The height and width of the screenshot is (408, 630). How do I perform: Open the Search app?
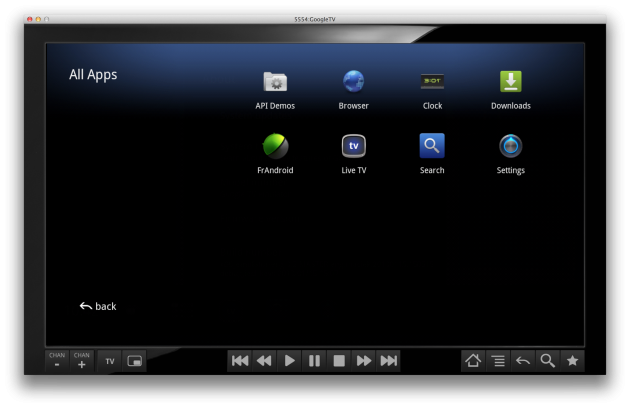coord(432,154)
